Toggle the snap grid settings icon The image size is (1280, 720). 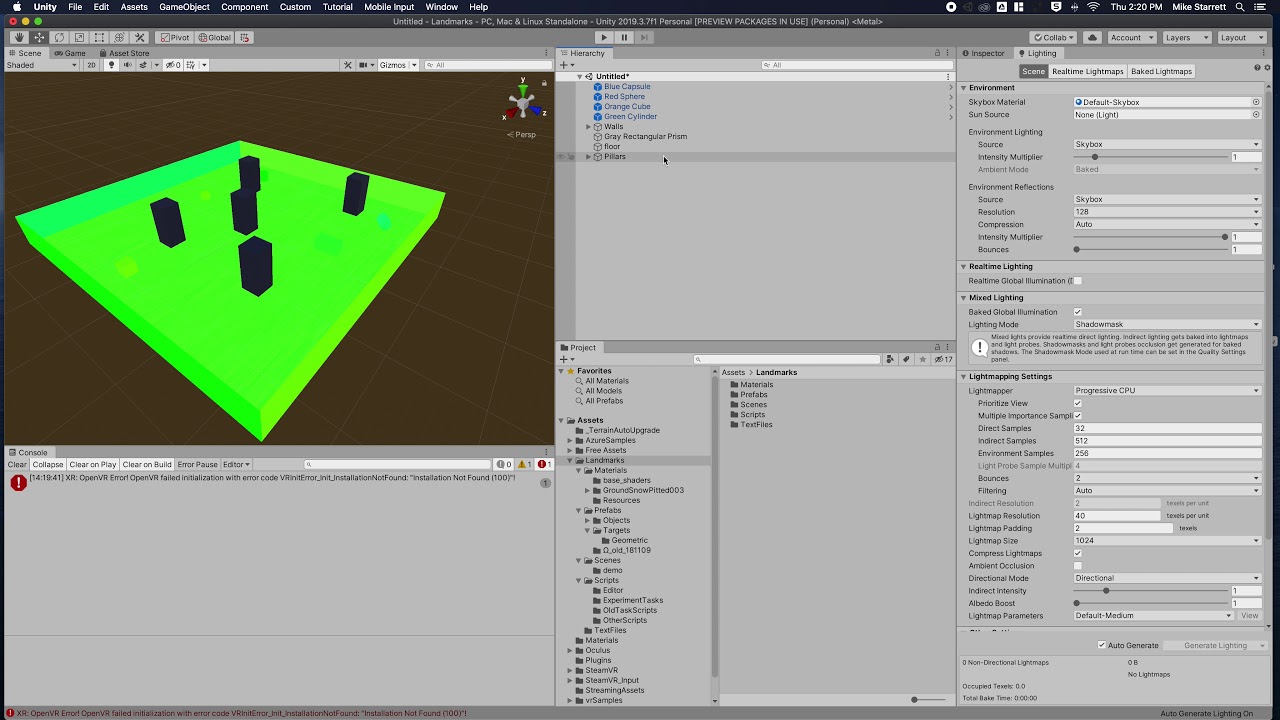[244, 38]
